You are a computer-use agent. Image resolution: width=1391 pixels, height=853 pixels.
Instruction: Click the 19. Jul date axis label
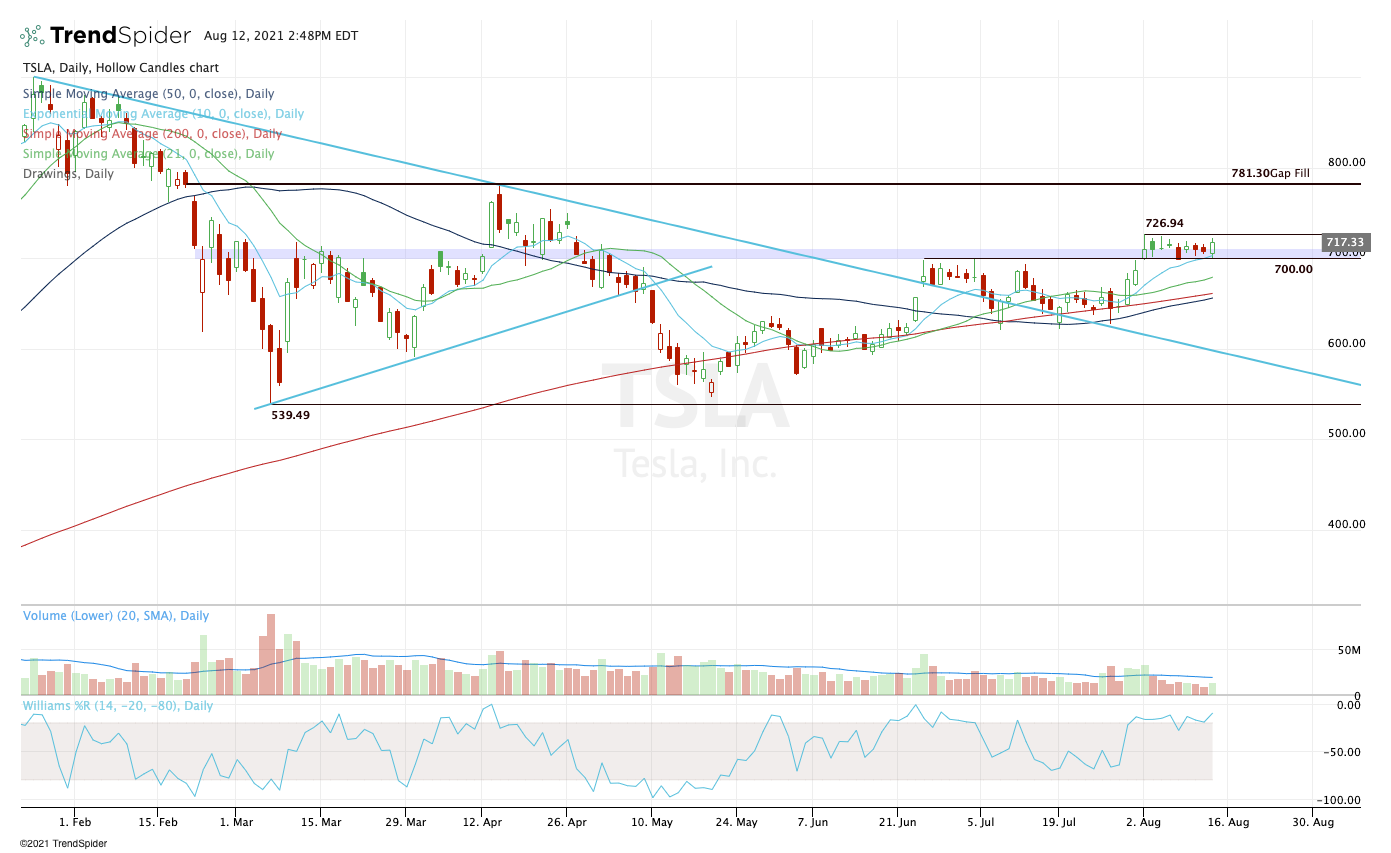(1058, 823)
